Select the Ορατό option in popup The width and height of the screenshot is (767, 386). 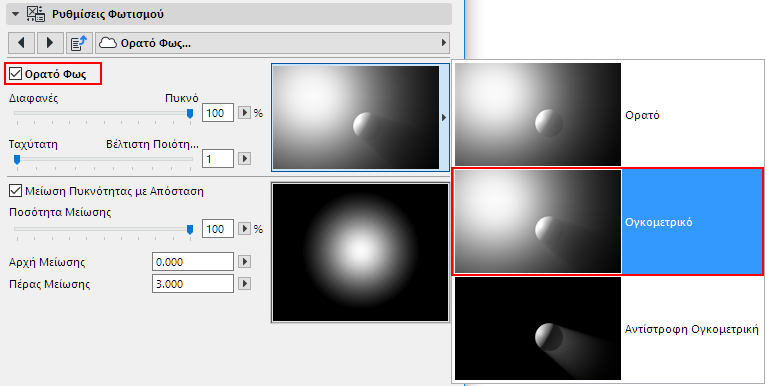coord(608,114)
